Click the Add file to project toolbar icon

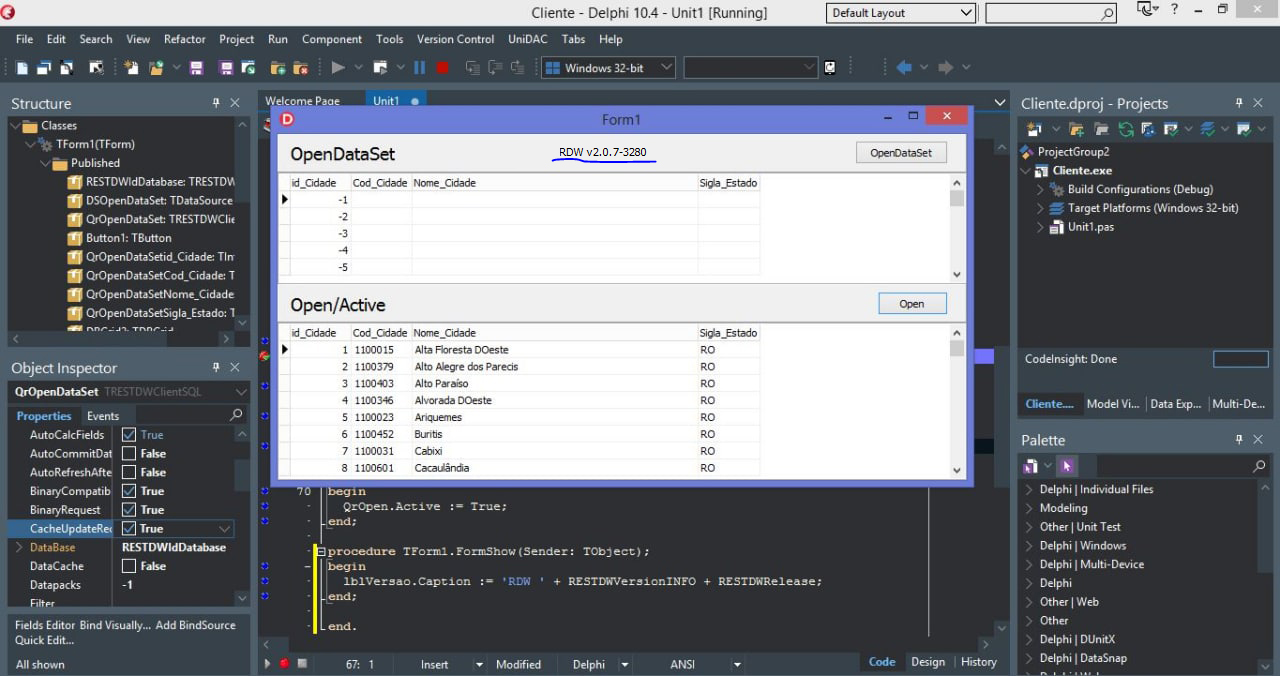tap(277, 67)
